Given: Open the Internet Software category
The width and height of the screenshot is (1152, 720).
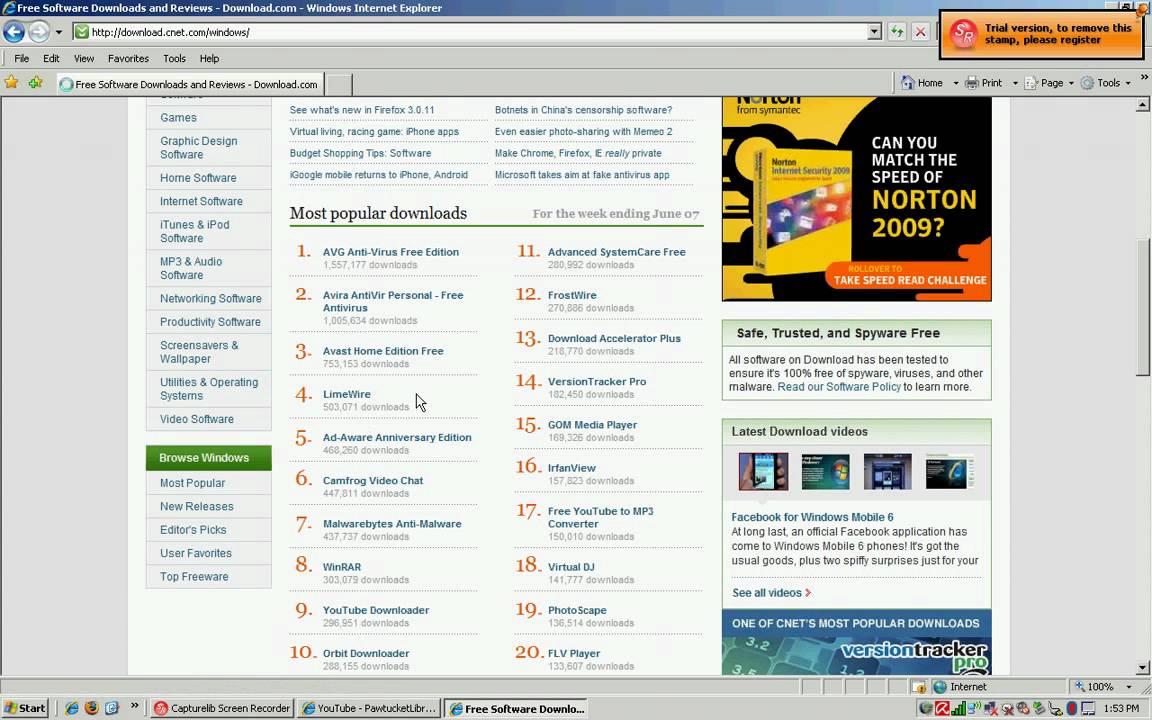Looking at the screenshot, I should coord(201,201).
